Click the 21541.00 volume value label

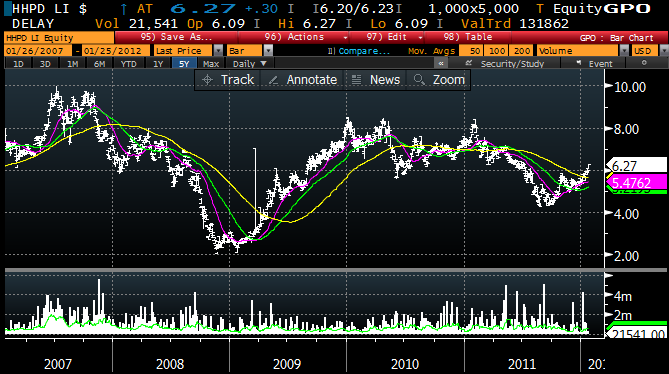click(x=637, y=334)
